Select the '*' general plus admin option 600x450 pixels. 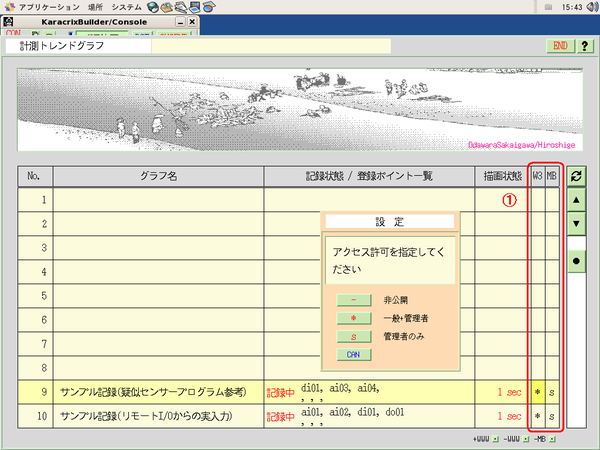click(x=354, y=318)
